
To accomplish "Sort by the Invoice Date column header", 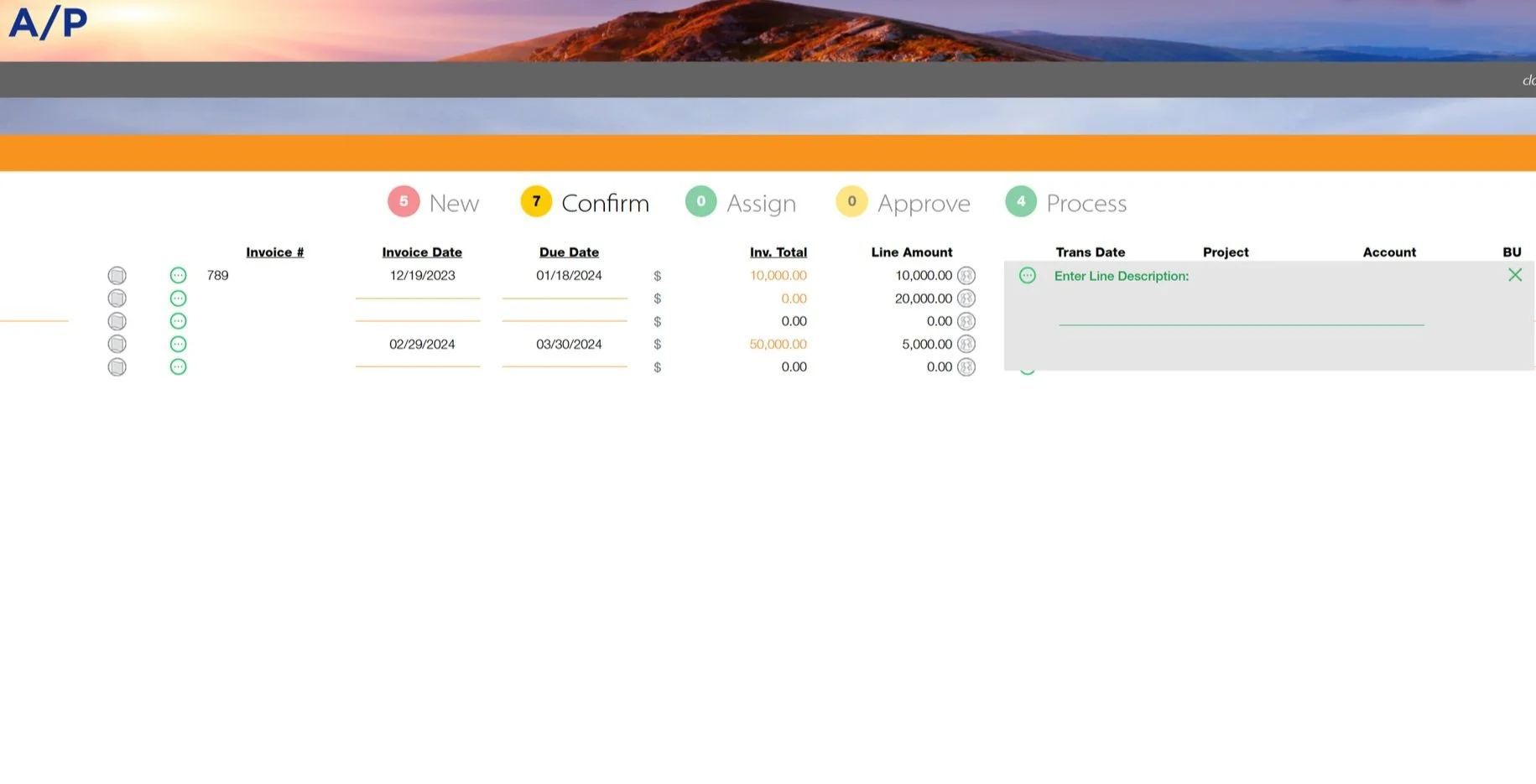I will pyautogui.click(x=422, y=252).
